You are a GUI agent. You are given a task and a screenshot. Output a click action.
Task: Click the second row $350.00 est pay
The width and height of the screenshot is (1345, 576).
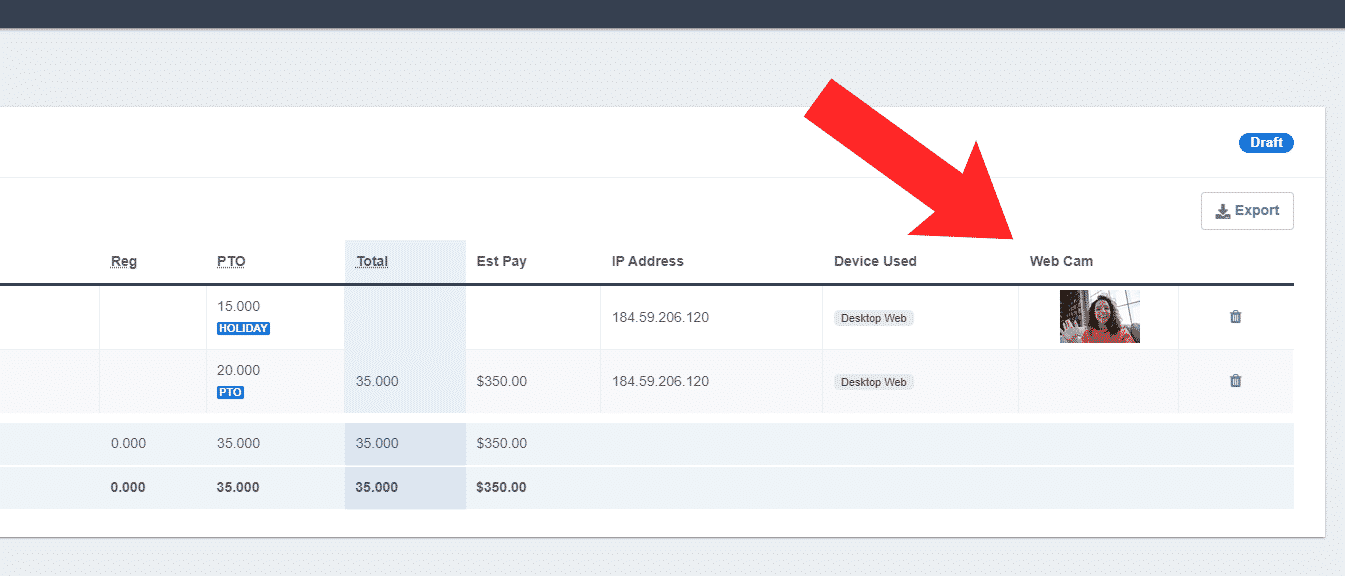point(502,381)
